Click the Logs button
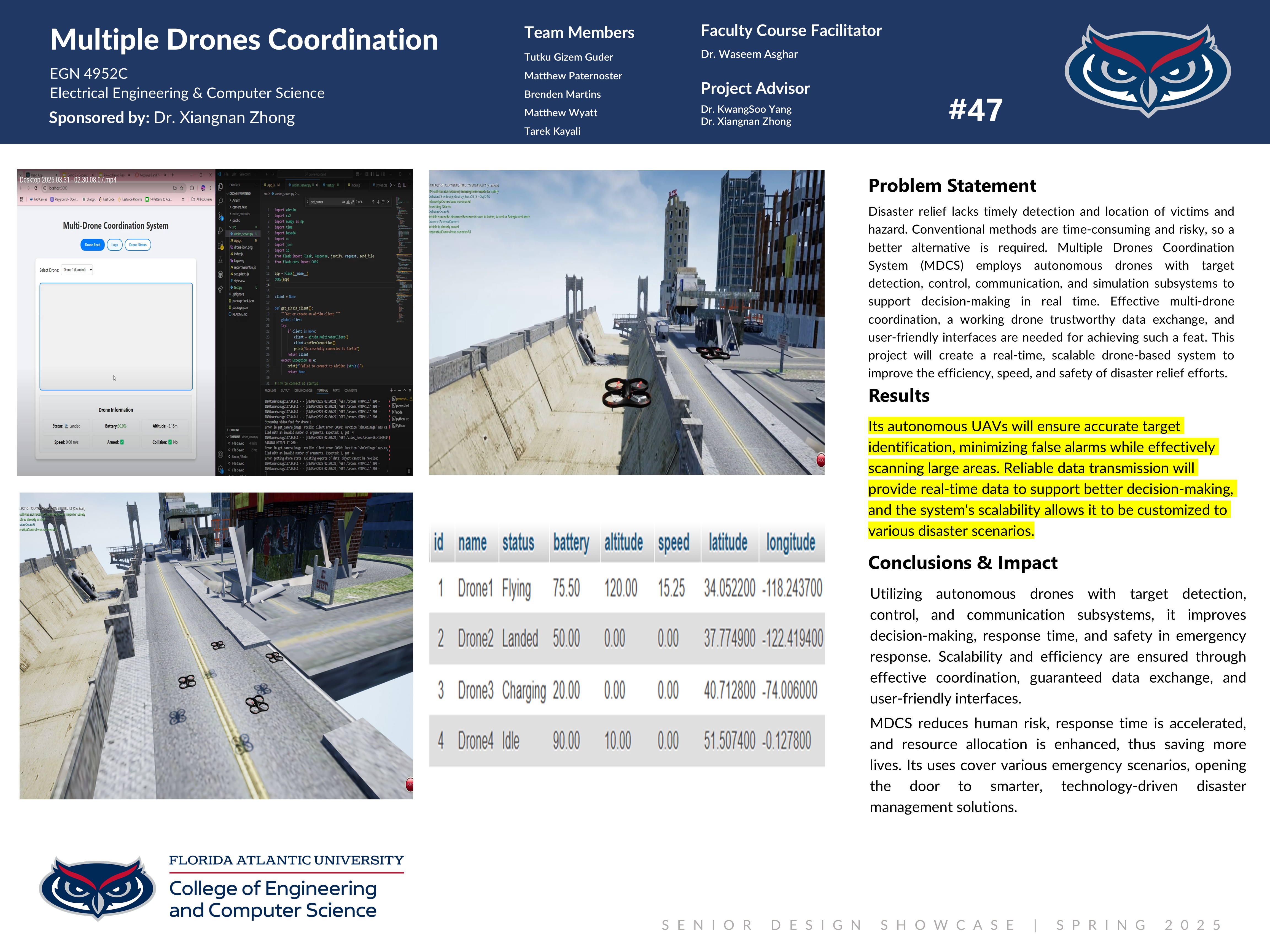The height and width of the screenshot is (952, 1270). pos(115,245)
